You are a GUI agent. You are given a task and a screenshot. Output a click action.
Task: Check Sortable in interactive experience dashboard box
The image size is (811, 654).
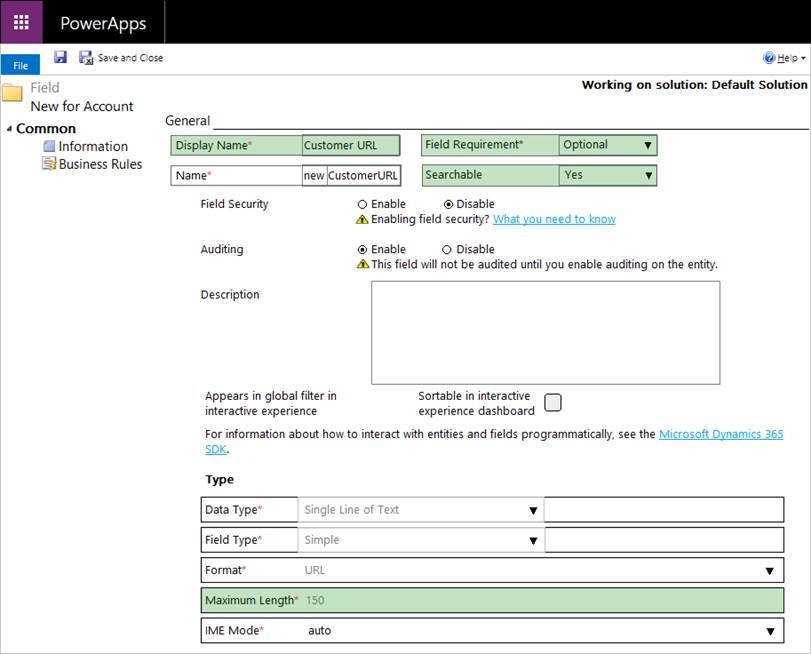point(552,402)
